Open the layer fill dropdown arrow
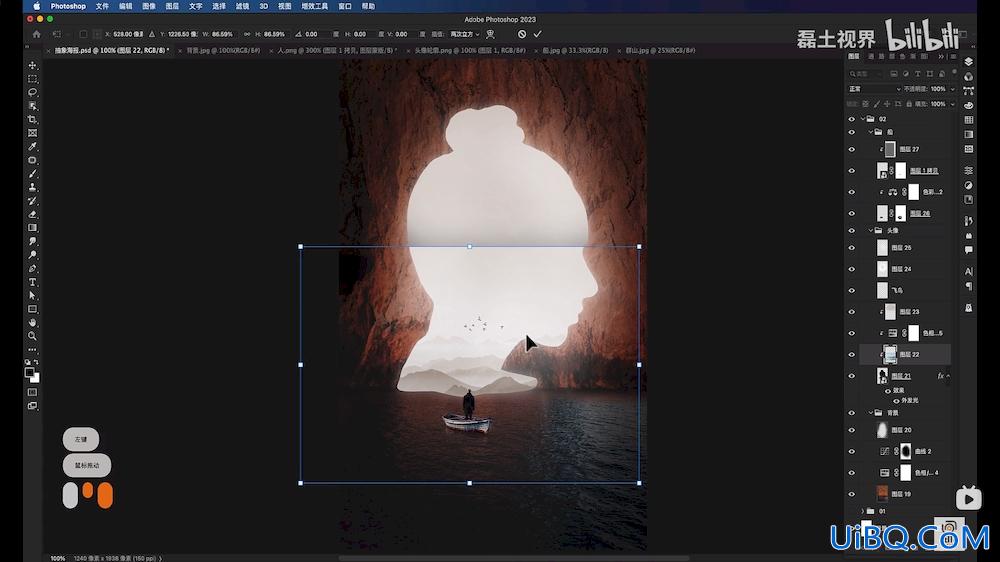Image resolution: width=1000 pixels, height=562 pixels. (952, 104)
